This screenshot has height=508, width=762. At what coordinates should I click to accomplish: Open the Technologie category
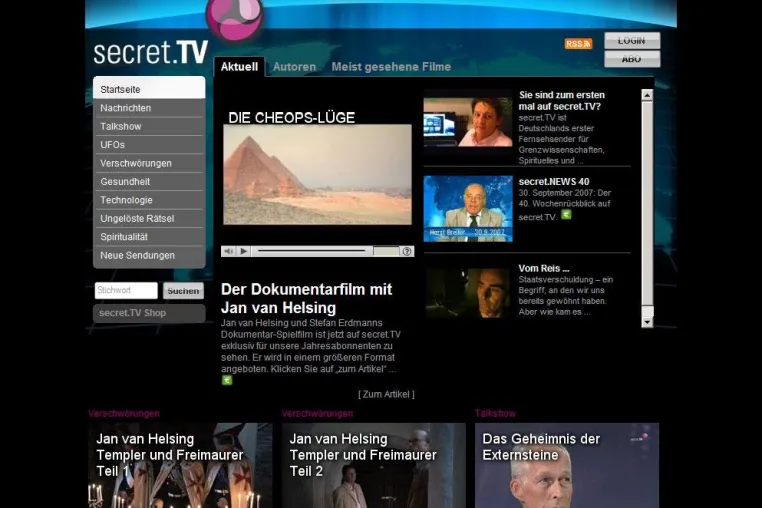click(149, 200)
